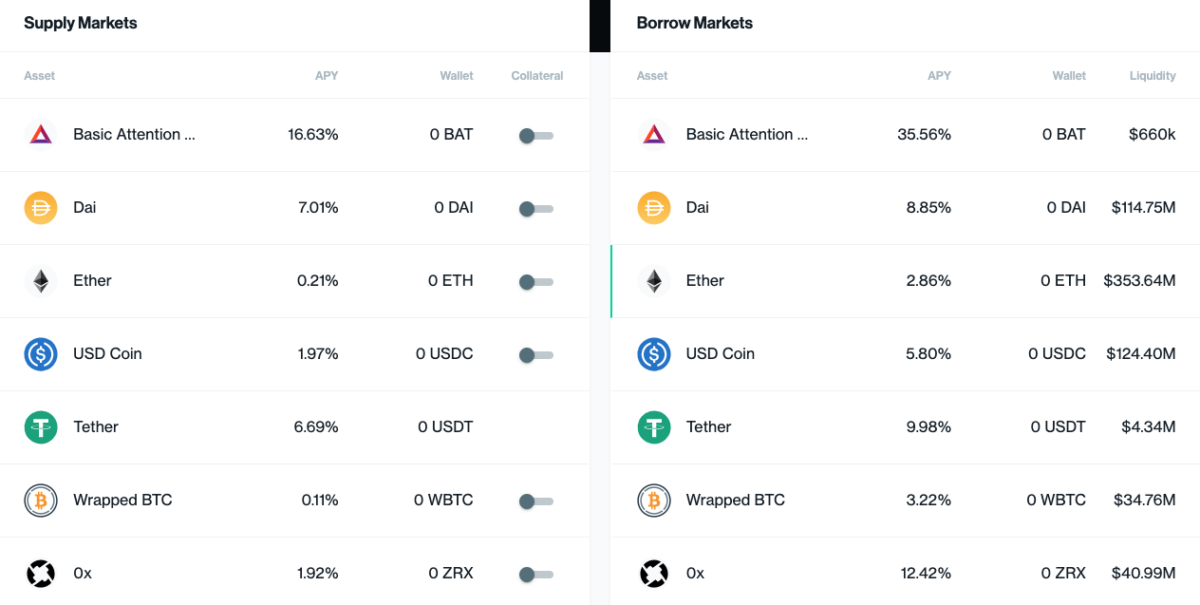Image resolution: width=1200 pixels, height=605 pixels.
Task: Enable Wrapped BTC collateral toggle
Action: (x=536, y=500)
